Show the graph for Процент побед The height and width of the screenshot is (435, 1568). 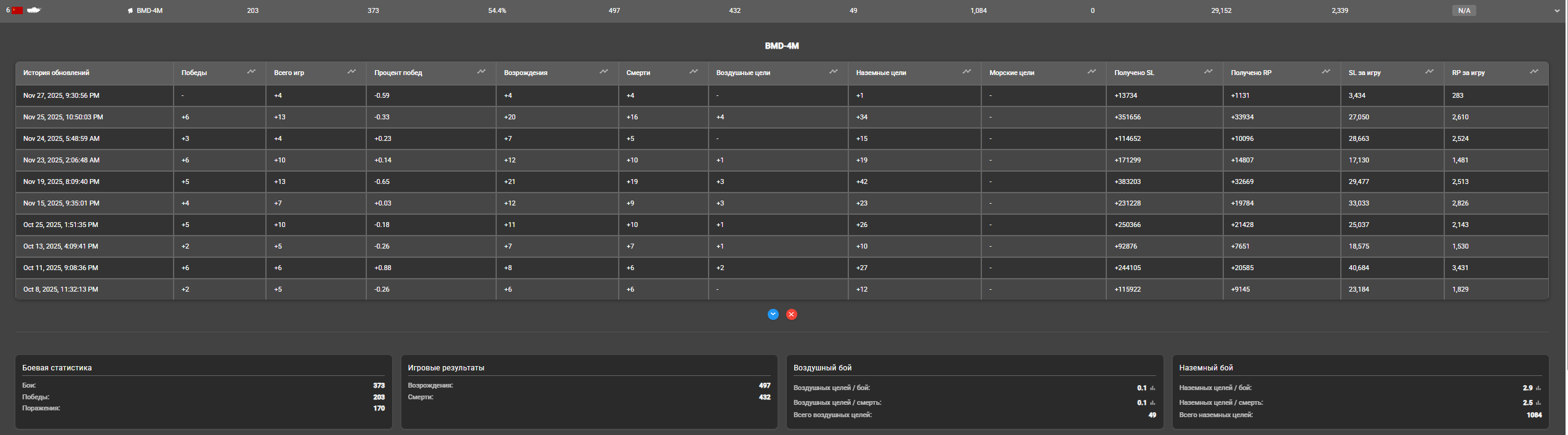pos(481,72)
